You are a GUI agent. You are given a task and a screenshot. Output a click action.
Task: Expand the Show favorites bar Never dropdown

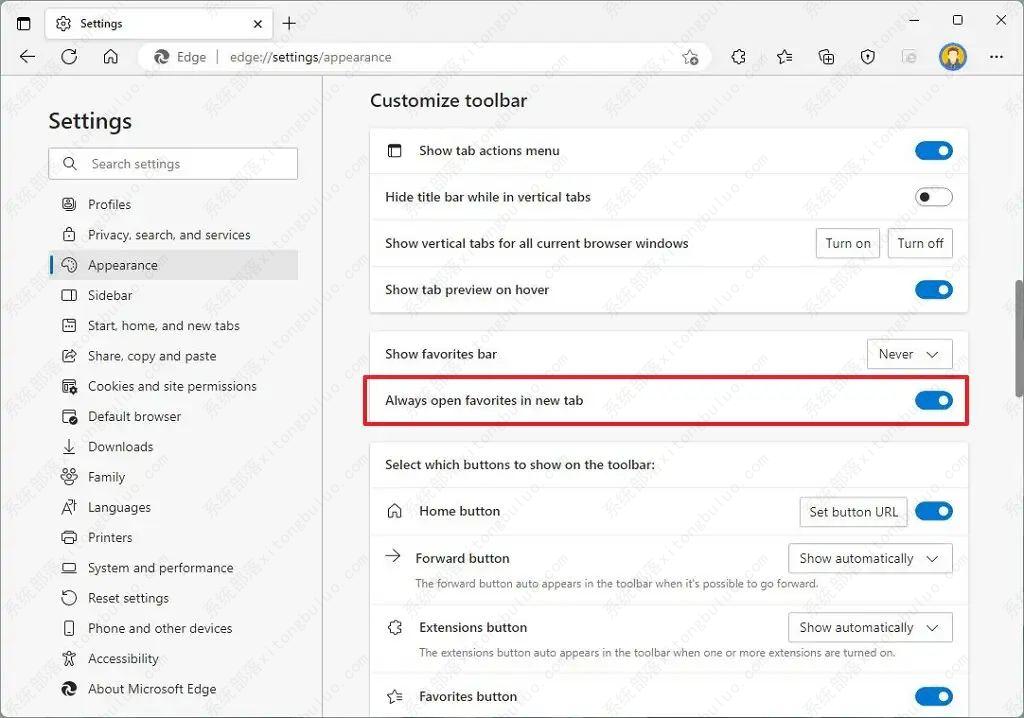pos(909,354)
